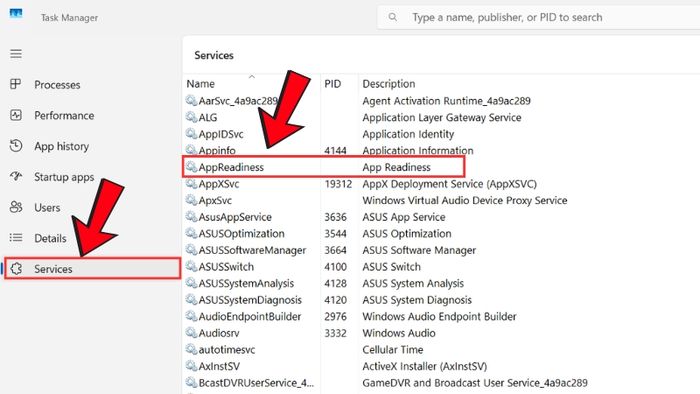Select the AppXSvc service row
700x394 pixels.
442,184
